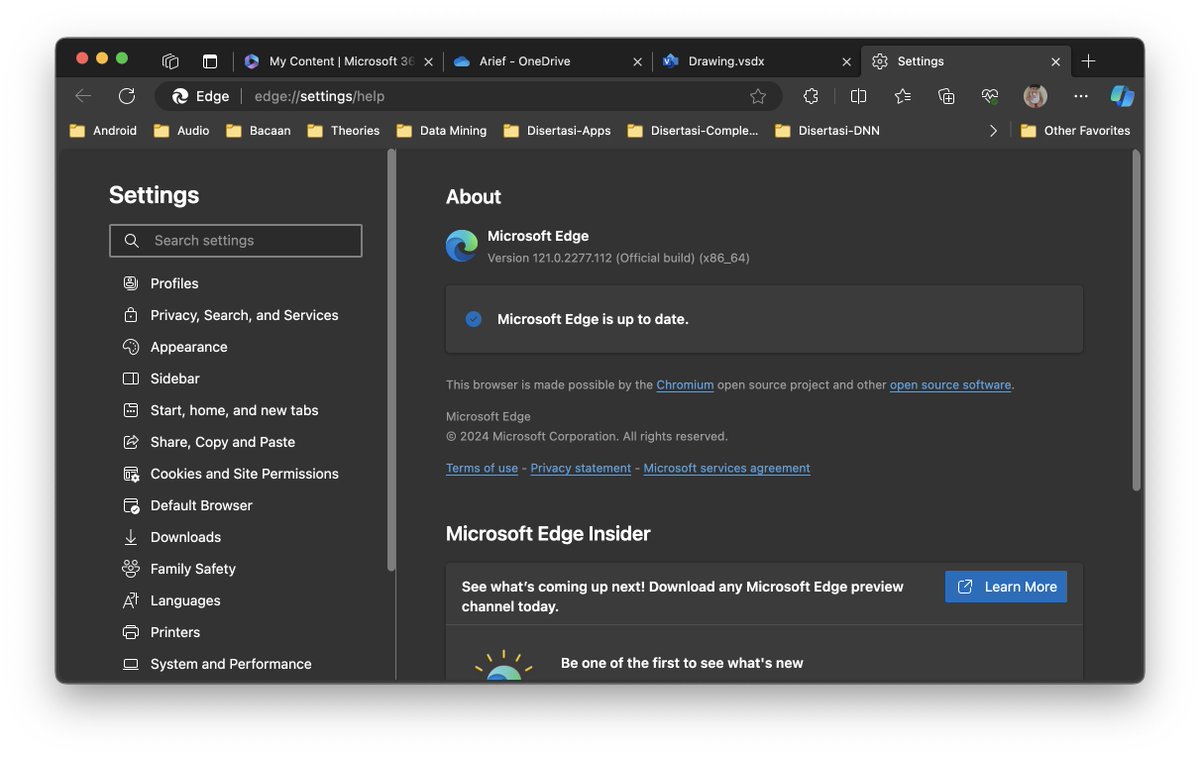The width and height of the screenshot is (1200, 757).
Task: Open the Privacy statement link
Action: coord(581,468)
